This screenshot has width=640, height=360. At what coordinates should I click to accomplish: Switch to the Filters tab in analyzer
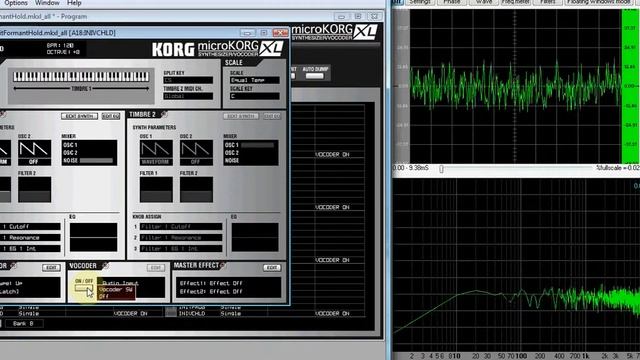click(548, 2)
